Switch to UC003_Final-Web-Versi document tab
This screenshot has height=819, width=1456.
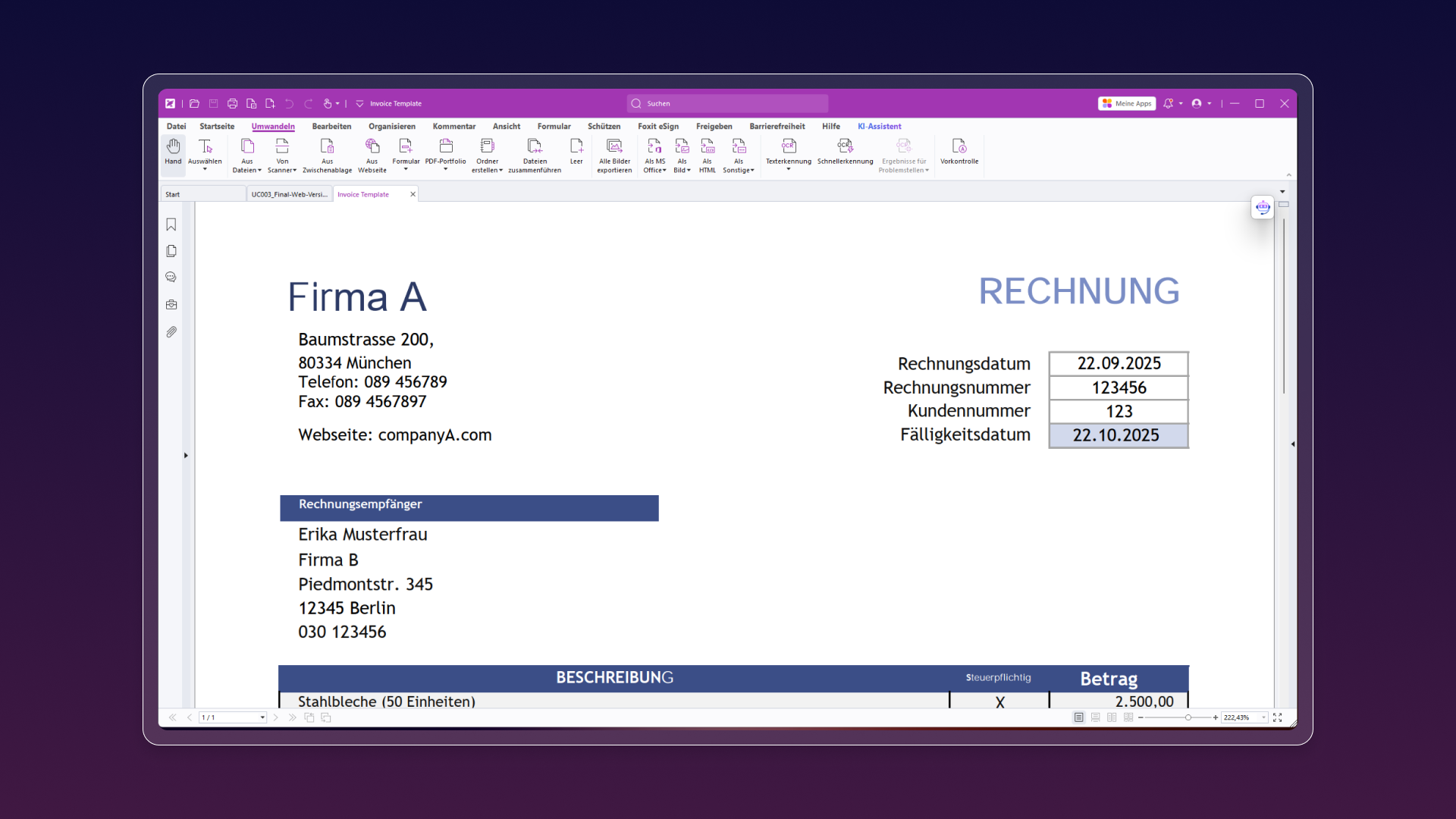289,195
